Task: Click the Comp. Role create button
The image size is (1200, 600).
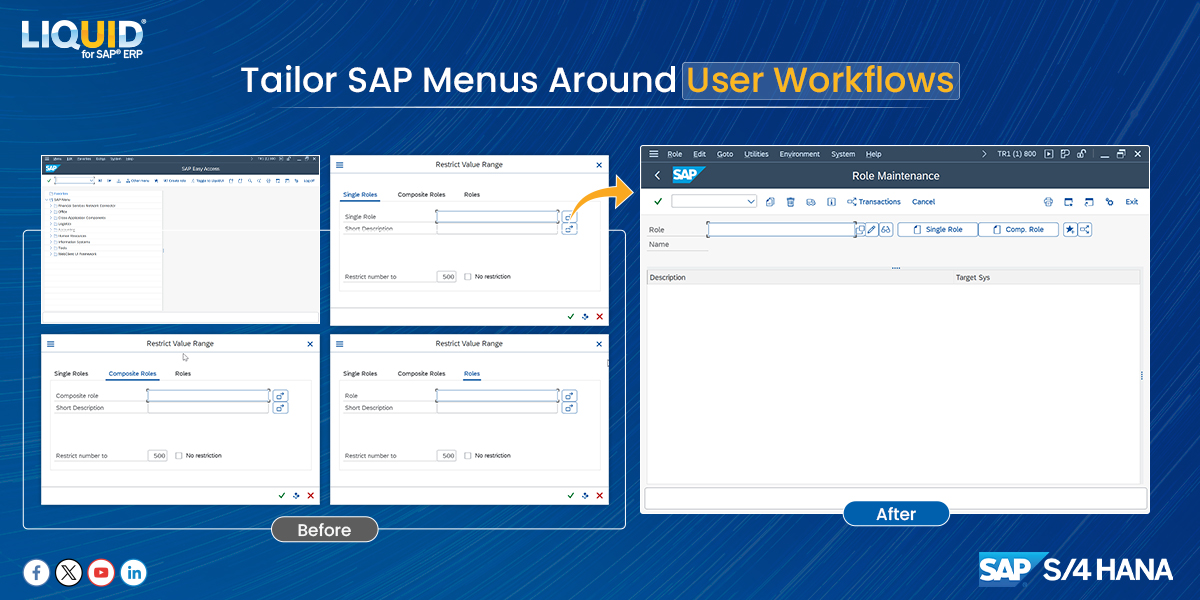Action: 1018,229
